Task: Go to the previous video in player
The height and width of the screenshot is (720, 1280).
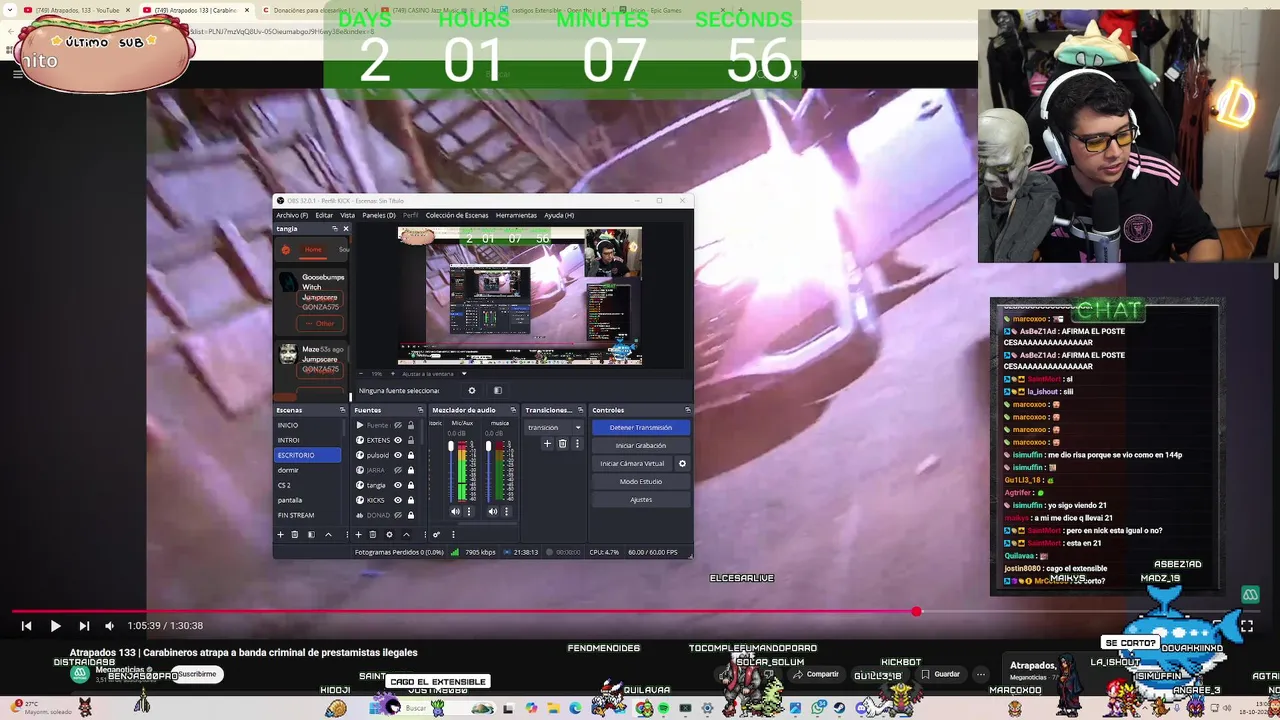Action: (x=26, y=626)
